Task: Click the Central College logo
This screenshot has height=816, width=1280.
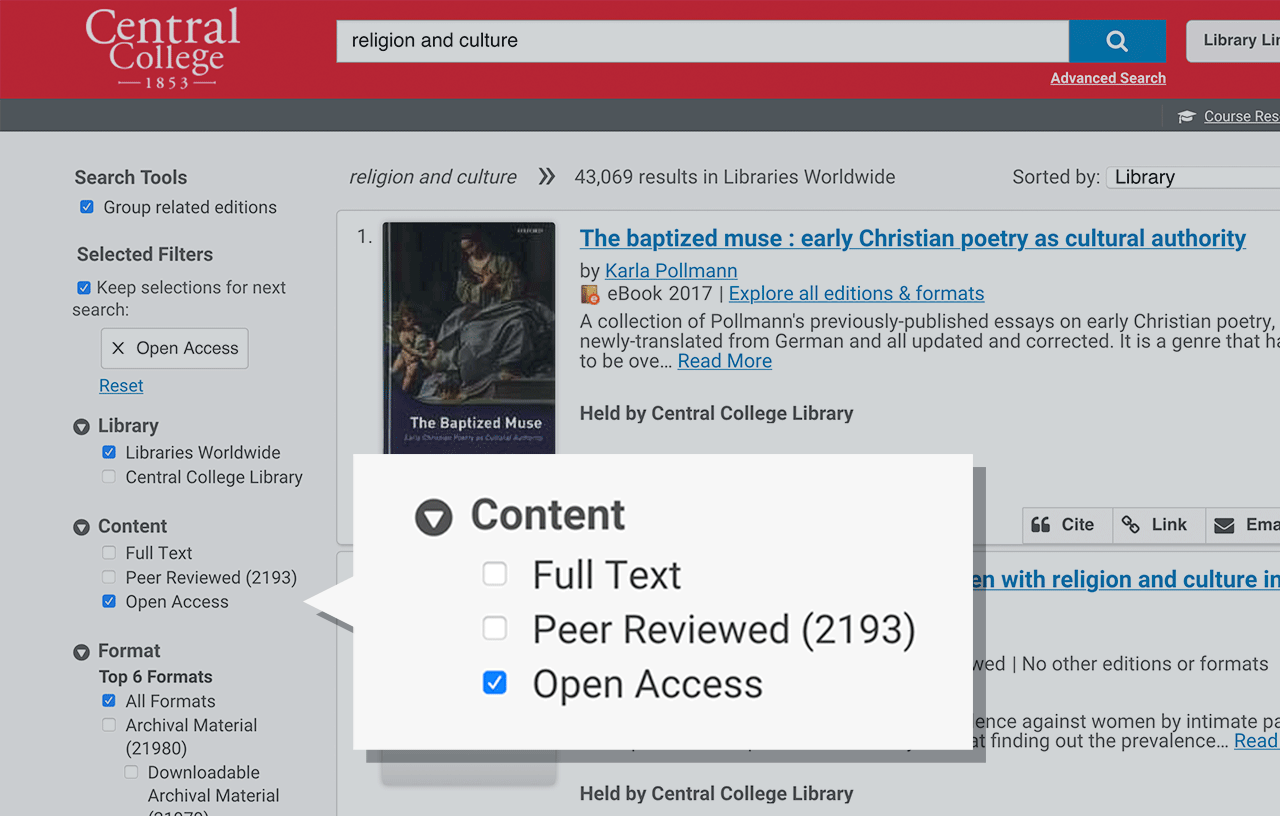Action: pos(163,47)
